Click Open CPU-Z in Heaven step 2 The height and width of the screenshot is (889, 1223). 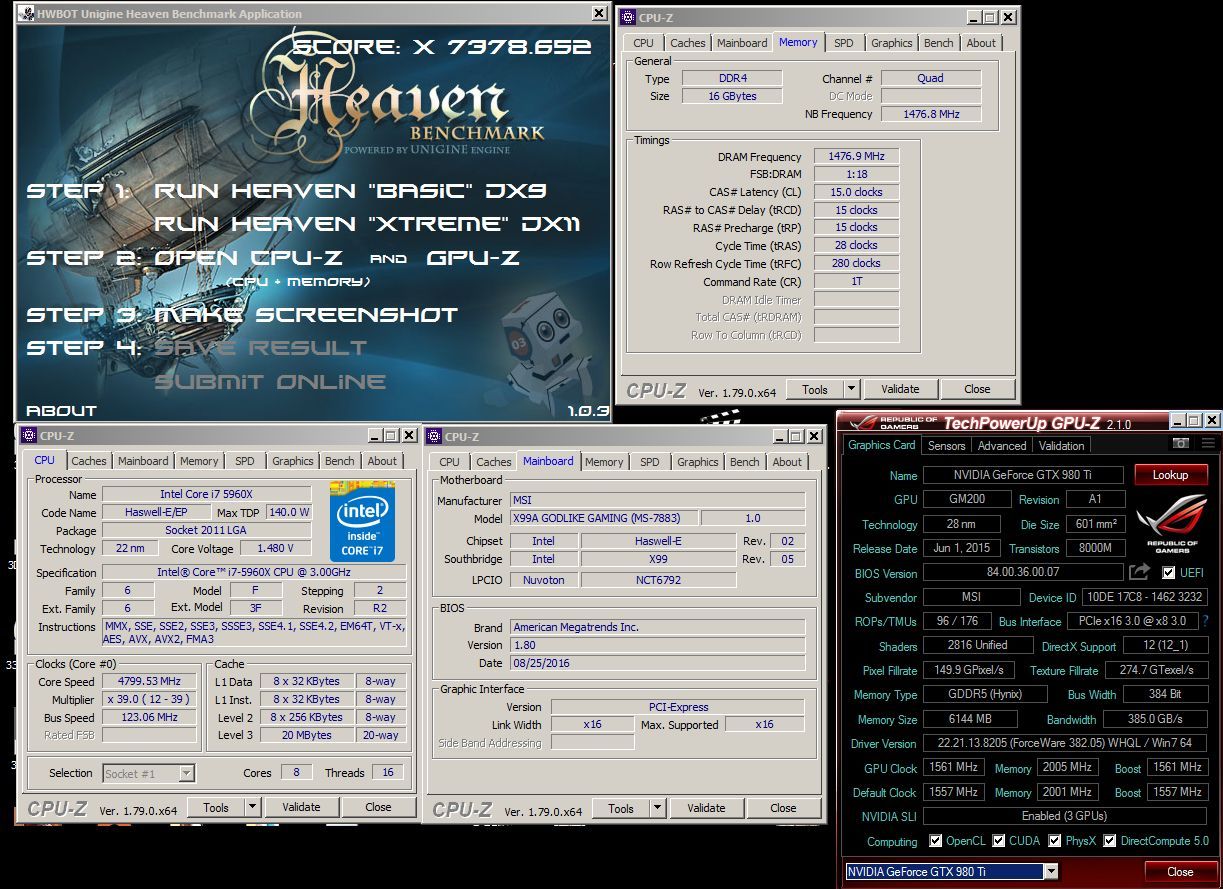pos(248,258)
